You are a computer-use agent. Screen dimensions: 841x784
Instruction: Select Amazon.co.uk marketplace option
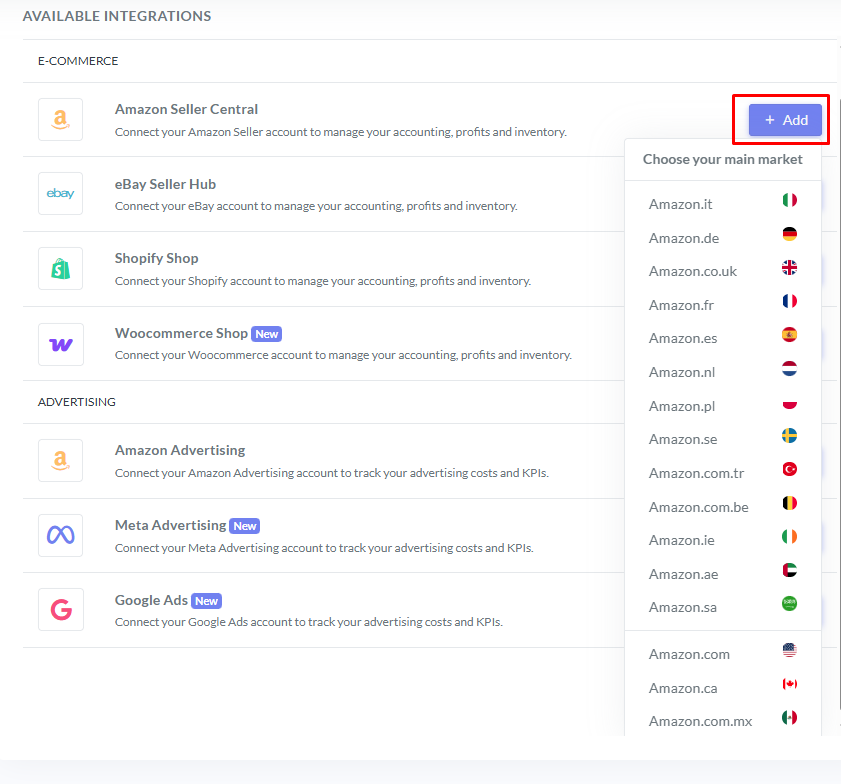pyautogui.click(x=692, y=271)
